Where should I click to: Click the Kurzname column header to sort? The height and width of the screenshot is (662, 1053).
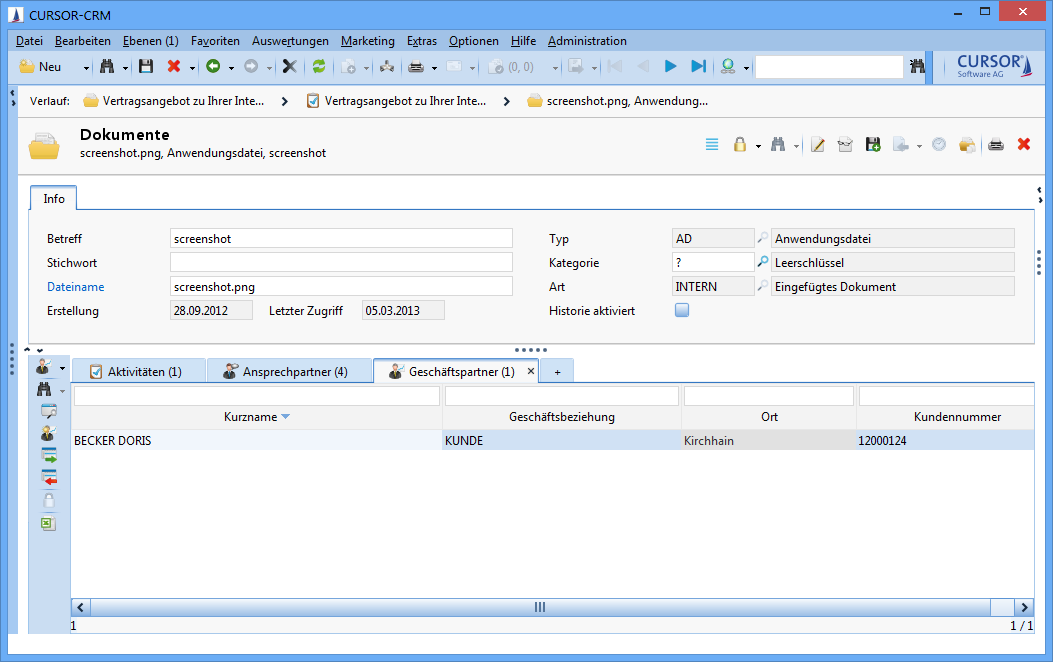(250, 417)
